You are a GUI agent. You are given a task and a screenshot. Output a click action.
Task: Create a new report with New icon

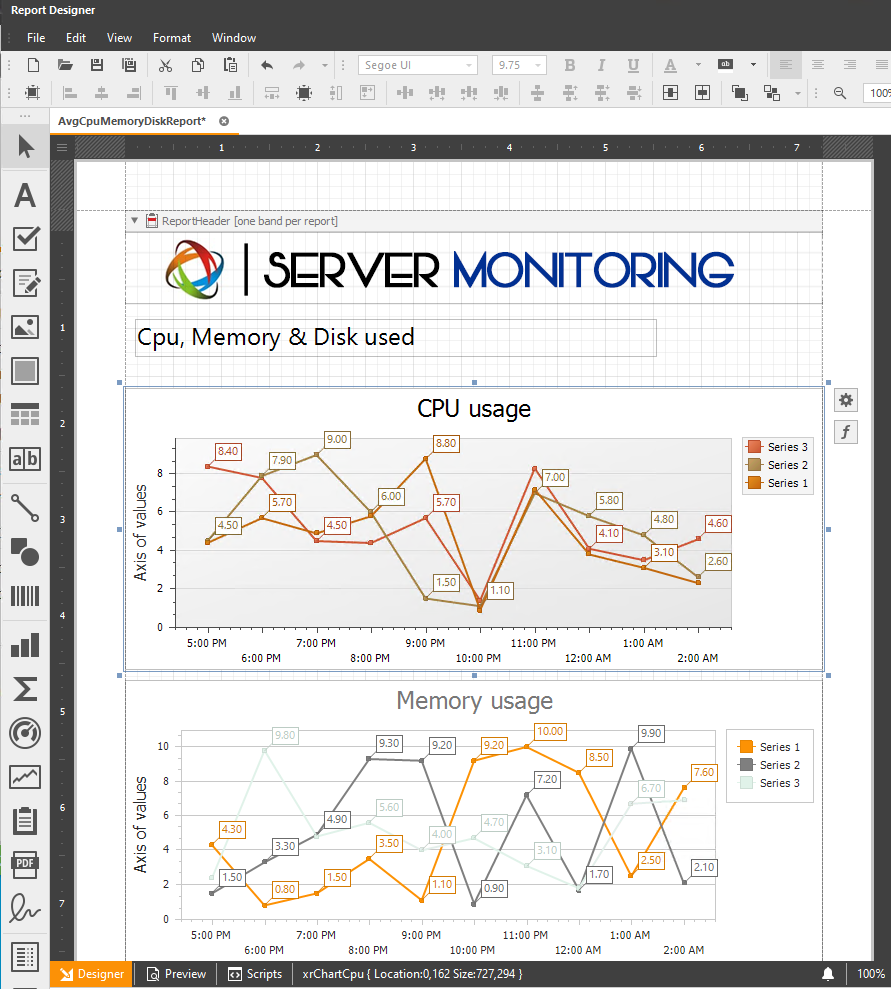(x=33, y=65)
